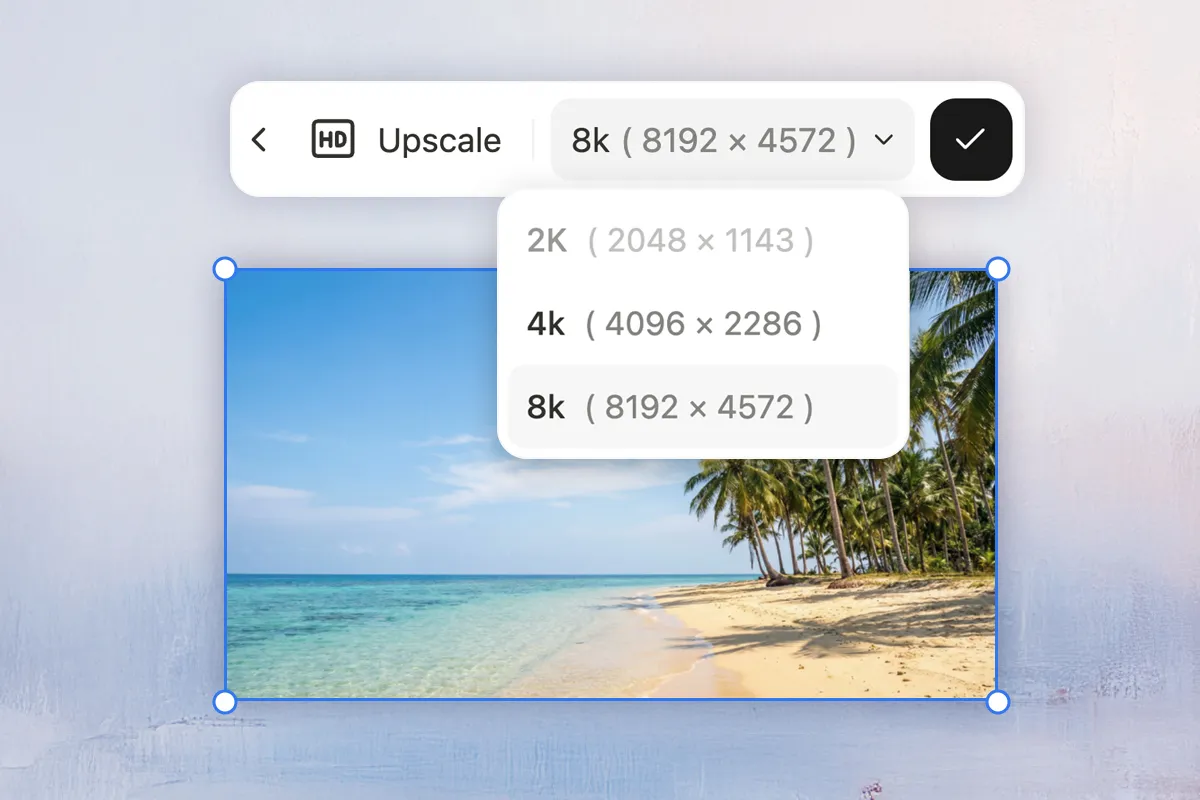Collapse the dropdown using its chevron arrow
The image size is (1200, 800).
[x=884, y=140]
